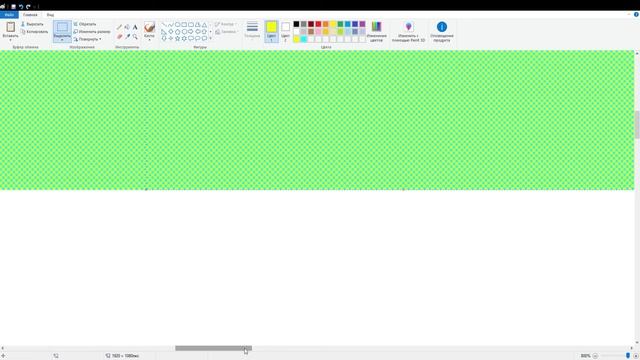The height and width of the screenshot is (360, 640).
Task: Switch to the View ribbon tab
Action: [50, 15]
